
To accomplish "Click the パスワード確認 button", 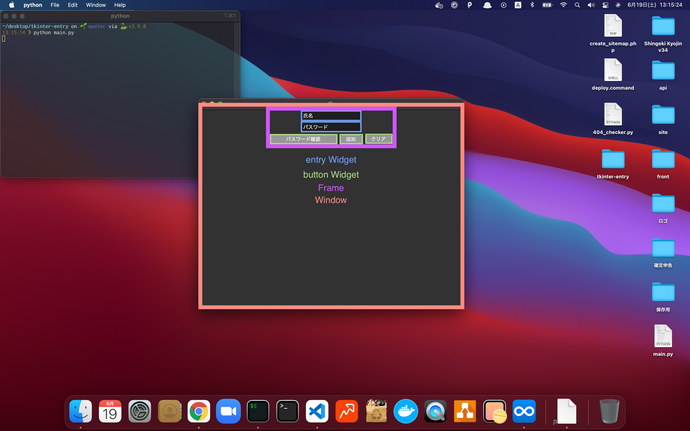I will pyautogui.click(x=304, y=139).
